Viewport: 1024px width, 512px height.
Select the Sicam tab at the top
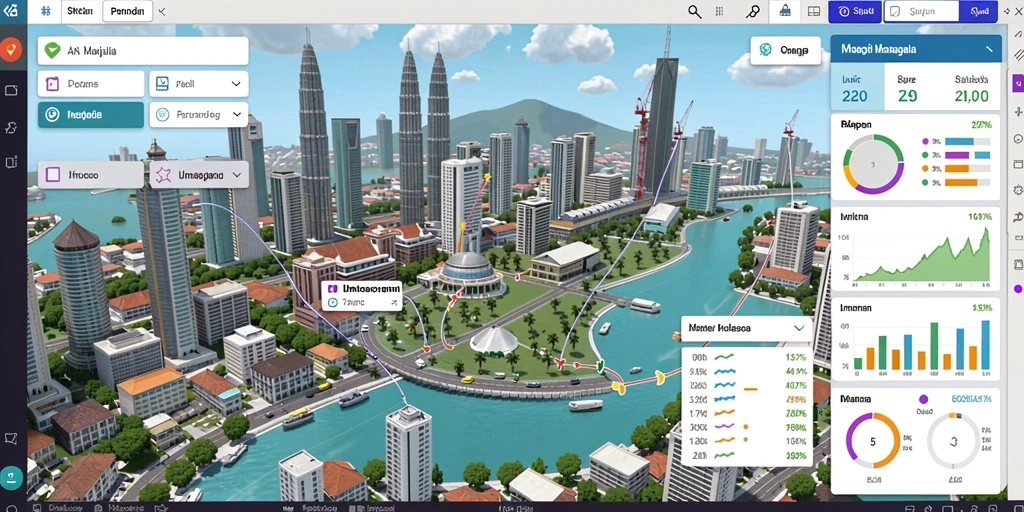tap(80, 11)
